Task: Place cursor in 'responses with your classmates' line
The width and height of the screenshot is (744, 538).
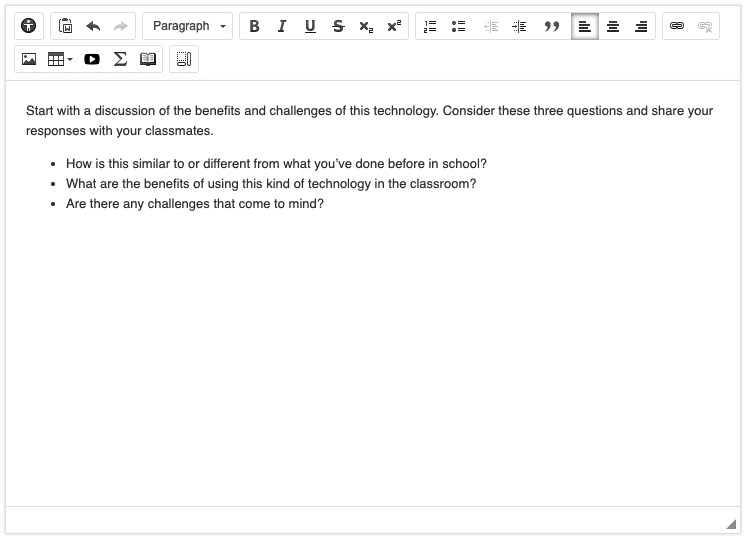Action: [x=120, y=131]
